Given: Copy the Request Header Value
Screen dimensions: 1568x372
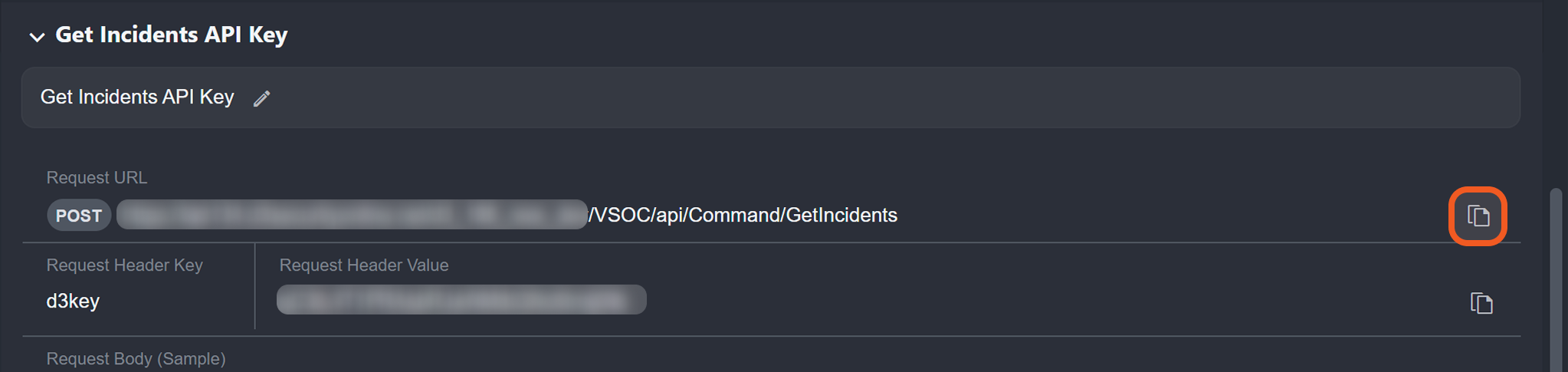Looking at the screenshot, I should click(1481, 303).
